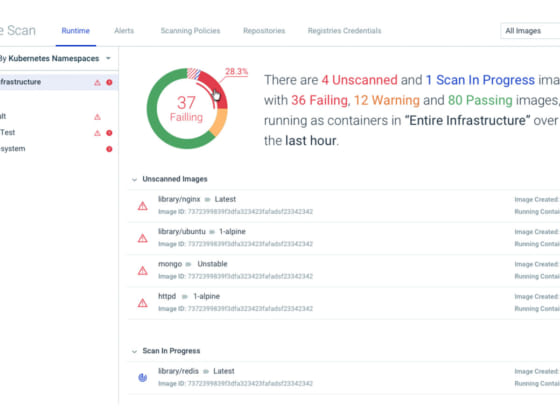This screenshot has height=420, width=560.
Task: Click warning triangle on Infrastructure row
Action: pyautogui.click(x=97, y=82)
